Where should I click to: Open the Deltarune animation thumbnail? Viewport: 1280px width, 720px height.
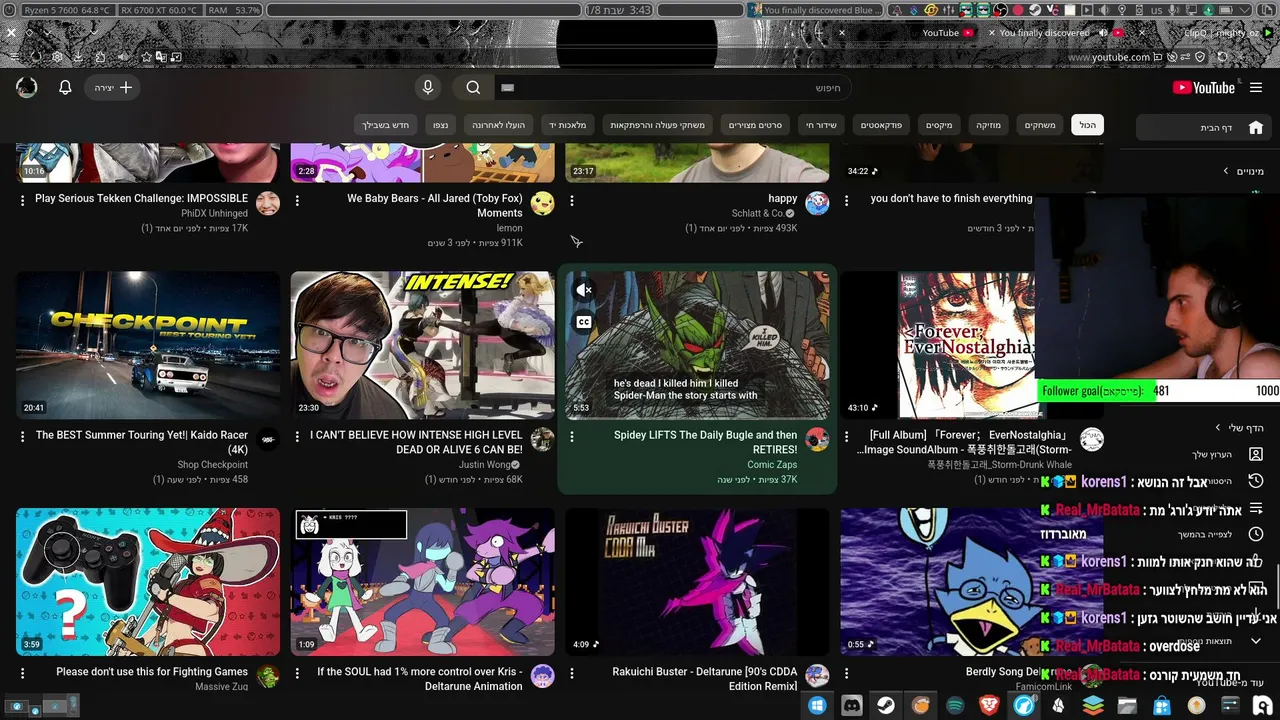click(423, 582)
